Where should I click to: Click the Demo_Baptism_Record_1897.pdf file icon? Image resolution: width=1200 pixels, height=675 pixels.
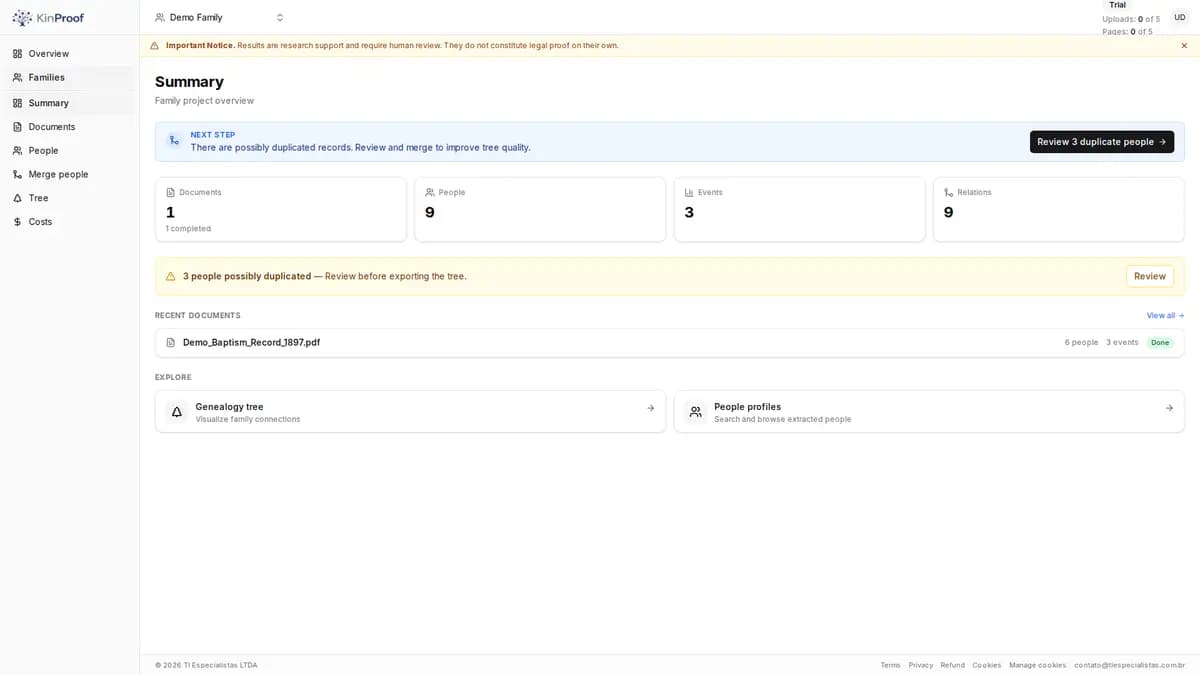click(x=171, y=342)
